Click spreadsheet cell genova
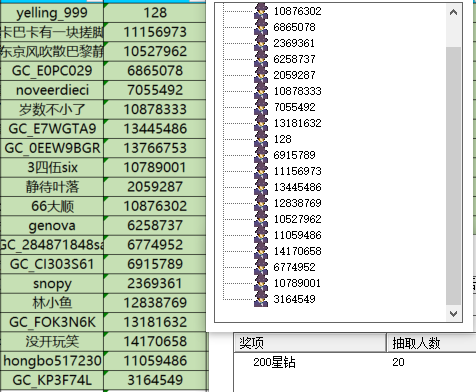 click(52, 225)
